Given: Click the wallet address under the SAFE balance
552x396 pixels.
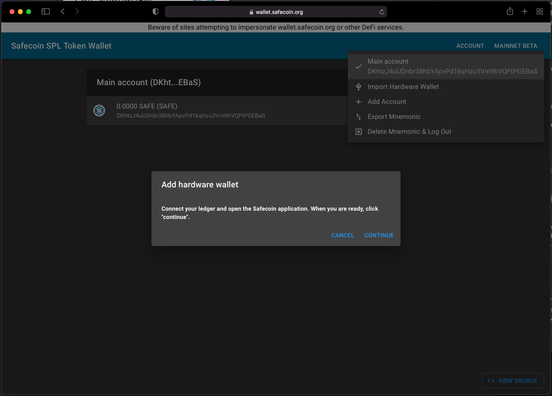Looking at the screenshot, I should (191, 116).
